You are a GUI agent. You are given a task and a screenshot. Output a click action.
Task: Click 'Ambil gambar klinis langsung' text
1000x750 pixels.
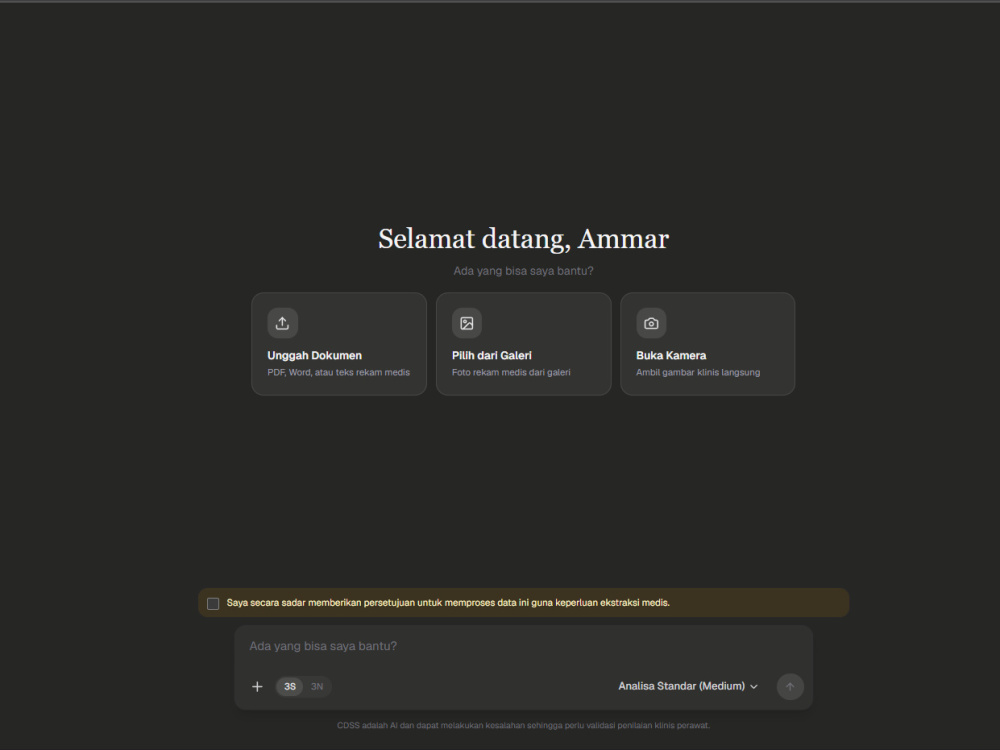point(698,372)
